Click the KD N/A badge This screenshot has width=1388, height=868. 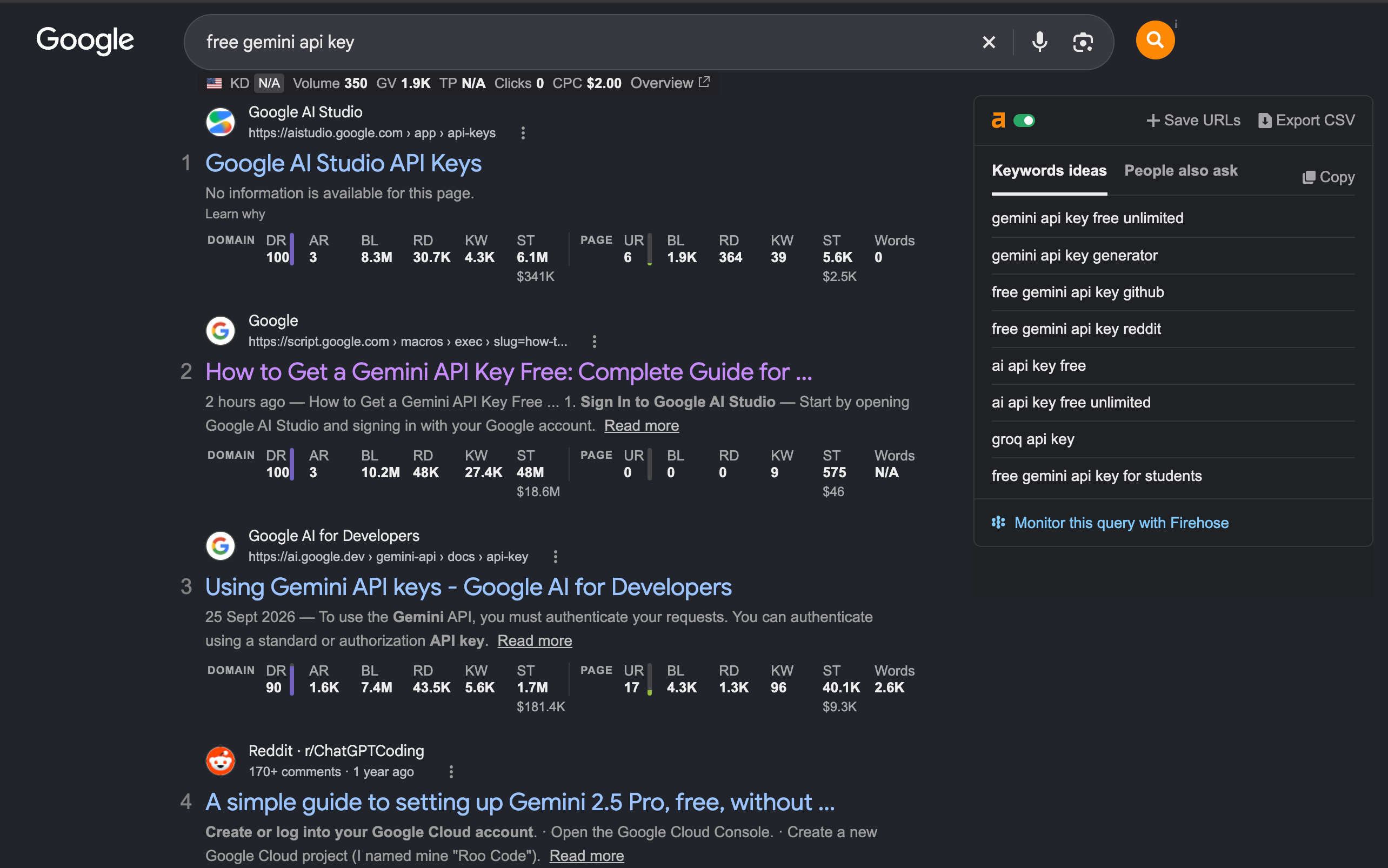pyautogui.click(x=269, y=83)
